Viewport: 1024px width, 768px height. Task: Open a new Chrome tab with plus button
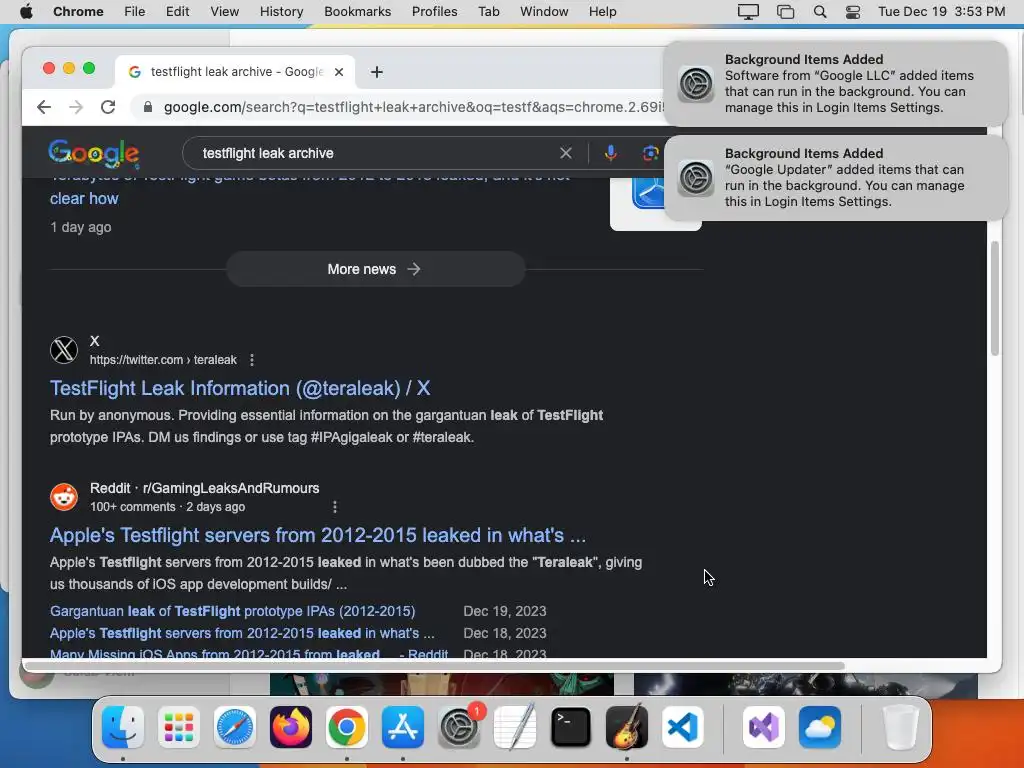pos(377,72)
